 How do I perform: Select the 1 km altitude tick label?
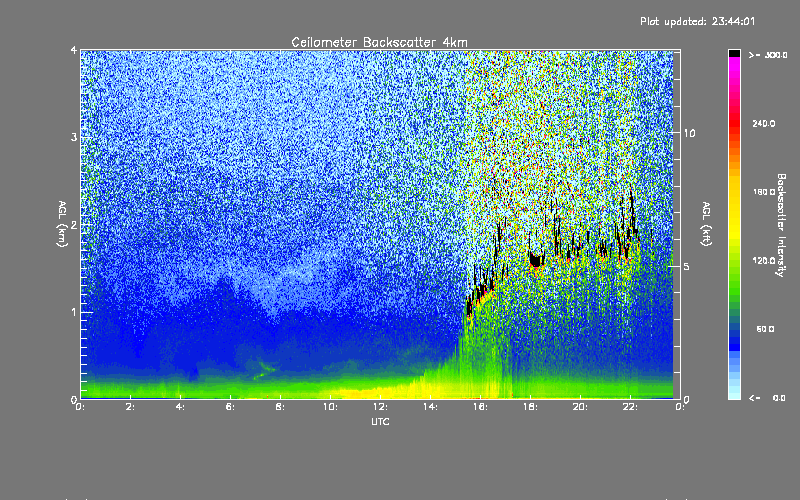coord(74,312)
